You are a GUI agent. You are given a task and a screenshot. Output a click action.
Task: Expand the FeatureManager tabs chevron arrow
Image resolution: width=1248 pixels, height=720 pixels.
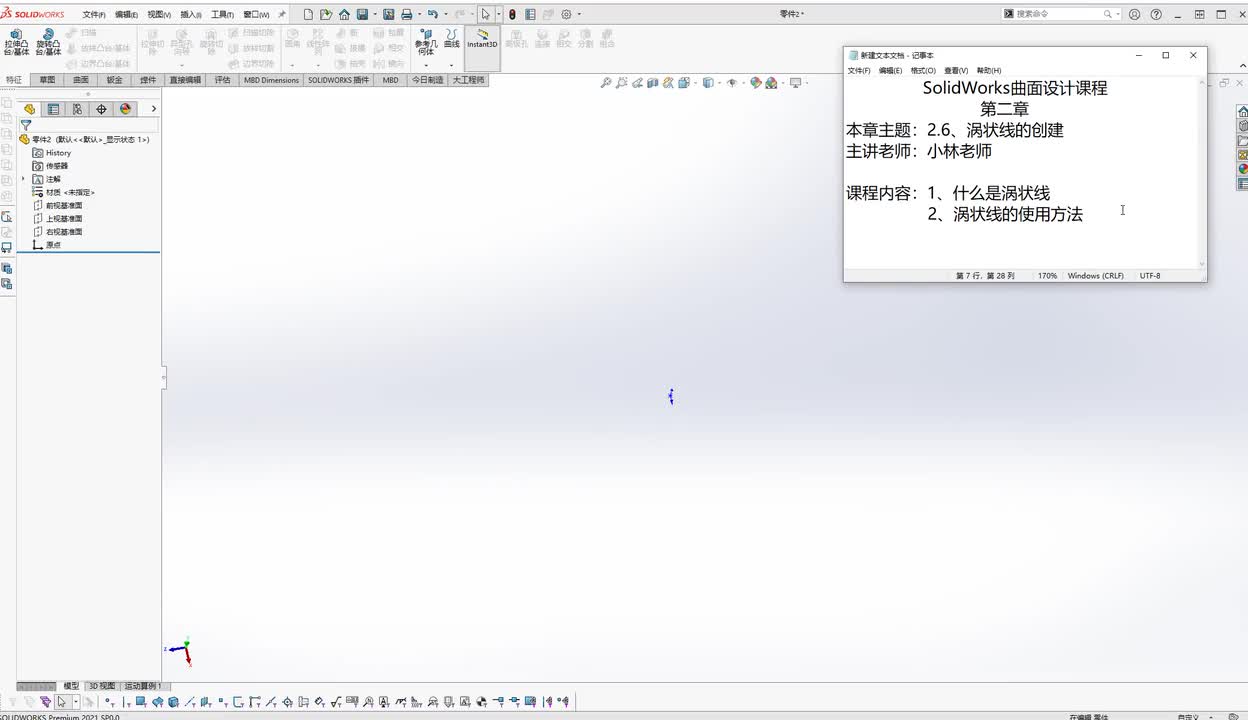coord(153,109)
